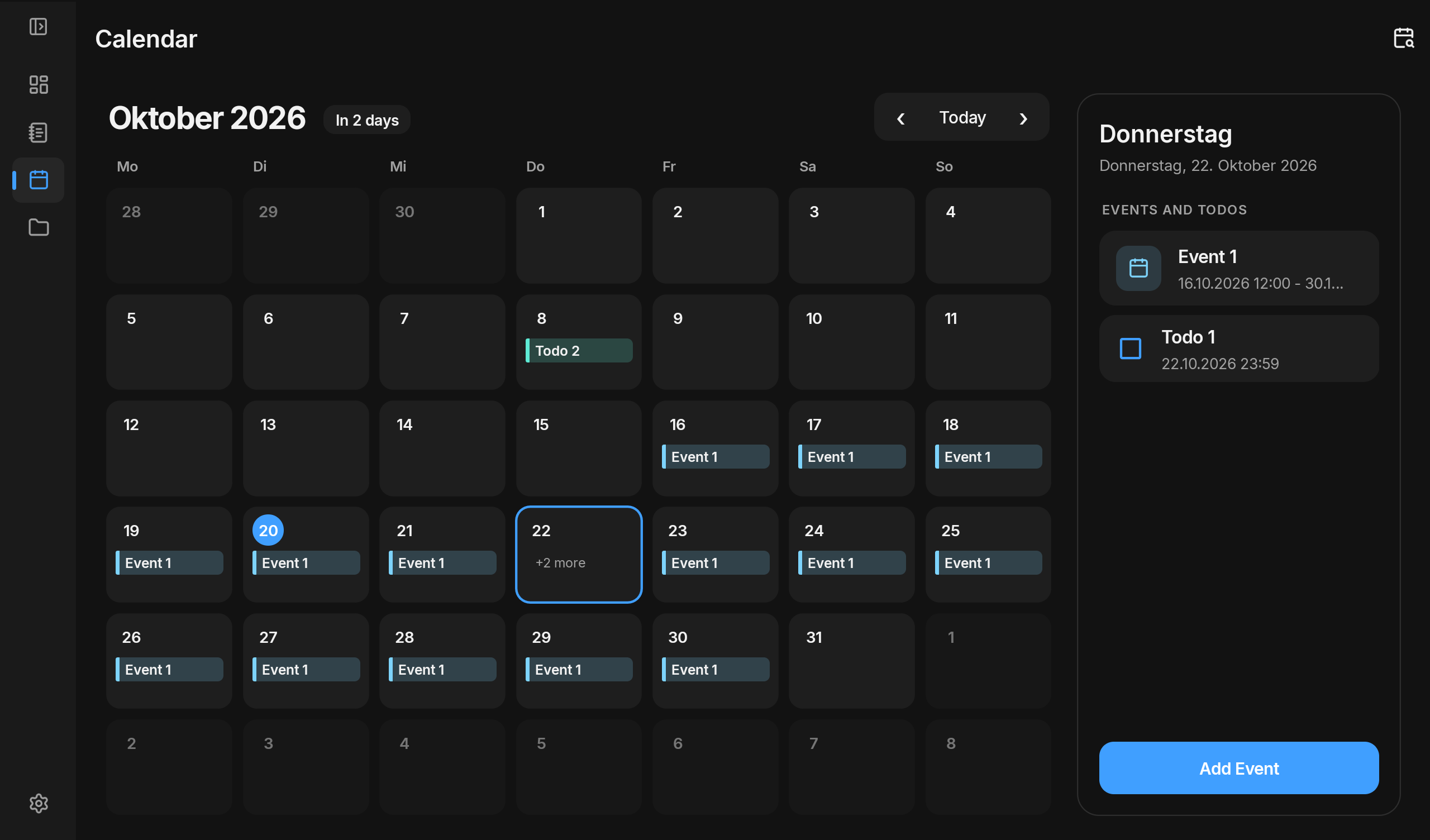The width and height of the screenshot is (1430, 840).
Task: Select day 11 in the calendar
Action: pos(989,342)
